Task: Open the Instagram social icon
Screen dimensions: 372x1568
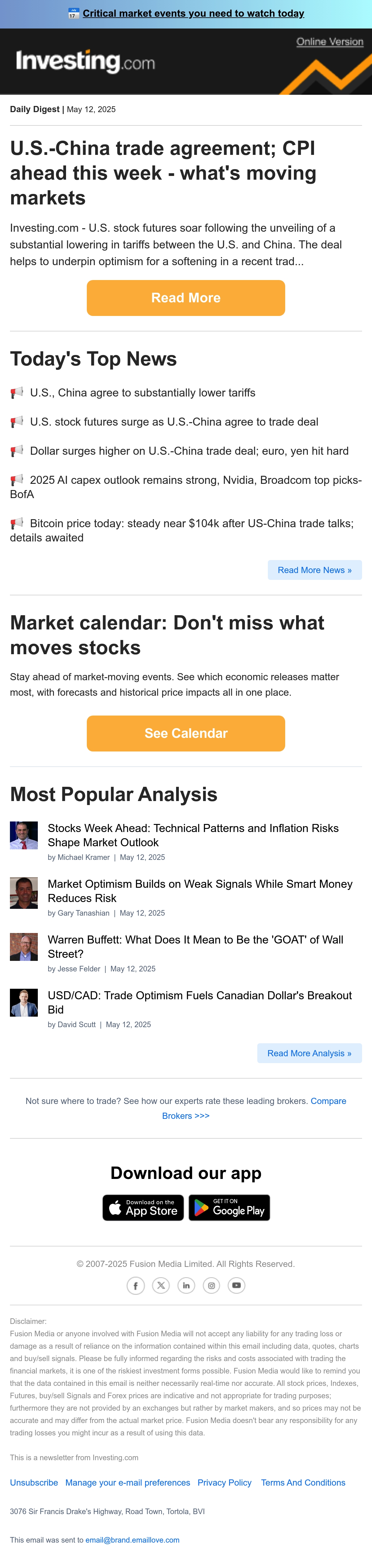Action: pyautogui.click(x=211, y=1285)
